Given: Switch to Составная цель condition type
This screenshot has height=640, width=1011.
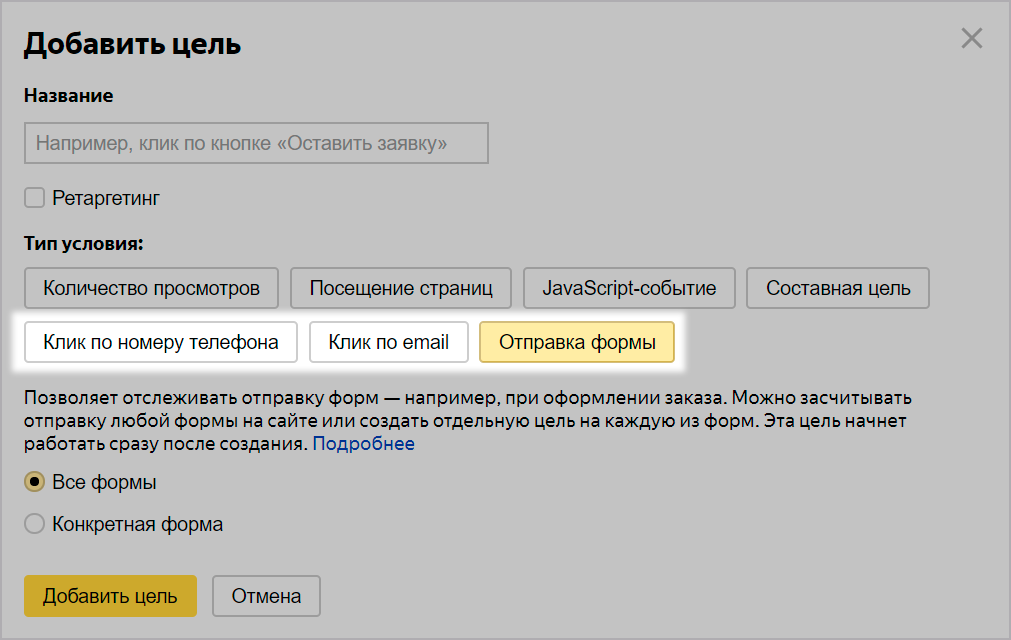Looking at the screenshot, I should tap(838, 288).
